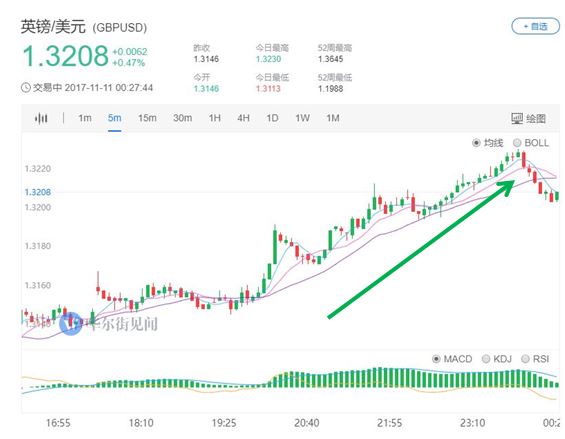Click the 1.3180 price axis label
This screenshot has width=565, height=439.
pyautogui.click(x=37, y=246)
